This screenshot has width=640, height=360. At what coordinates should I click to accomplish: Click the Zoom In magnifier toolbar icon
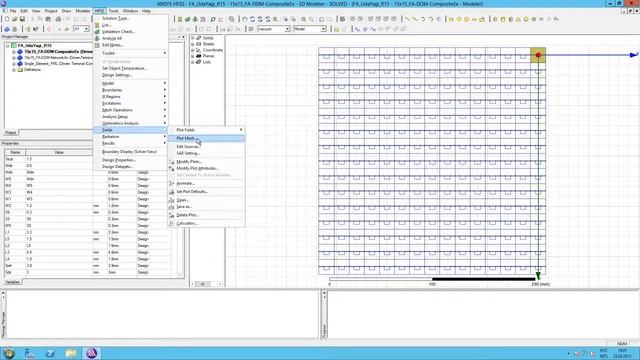click(x=303, y=19)
